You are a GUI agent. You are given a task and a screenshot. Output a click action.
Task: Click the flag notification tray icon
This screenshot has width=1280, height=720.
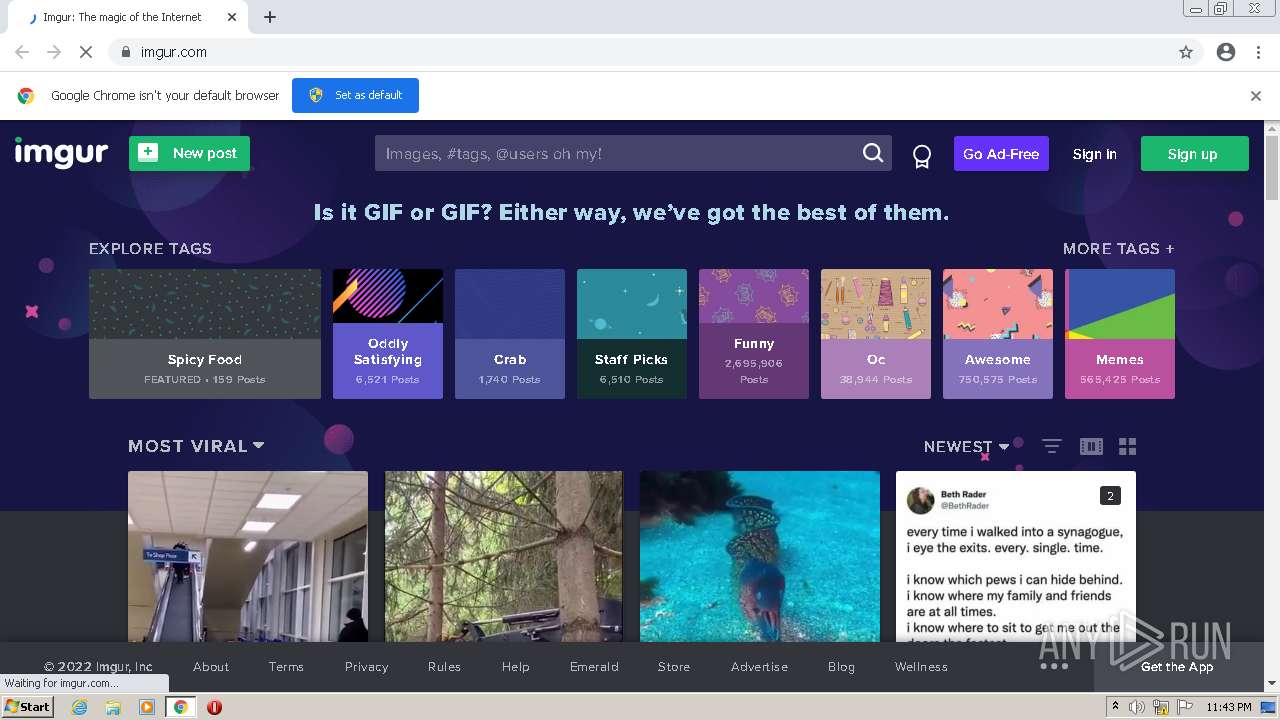click(1184, 707)
